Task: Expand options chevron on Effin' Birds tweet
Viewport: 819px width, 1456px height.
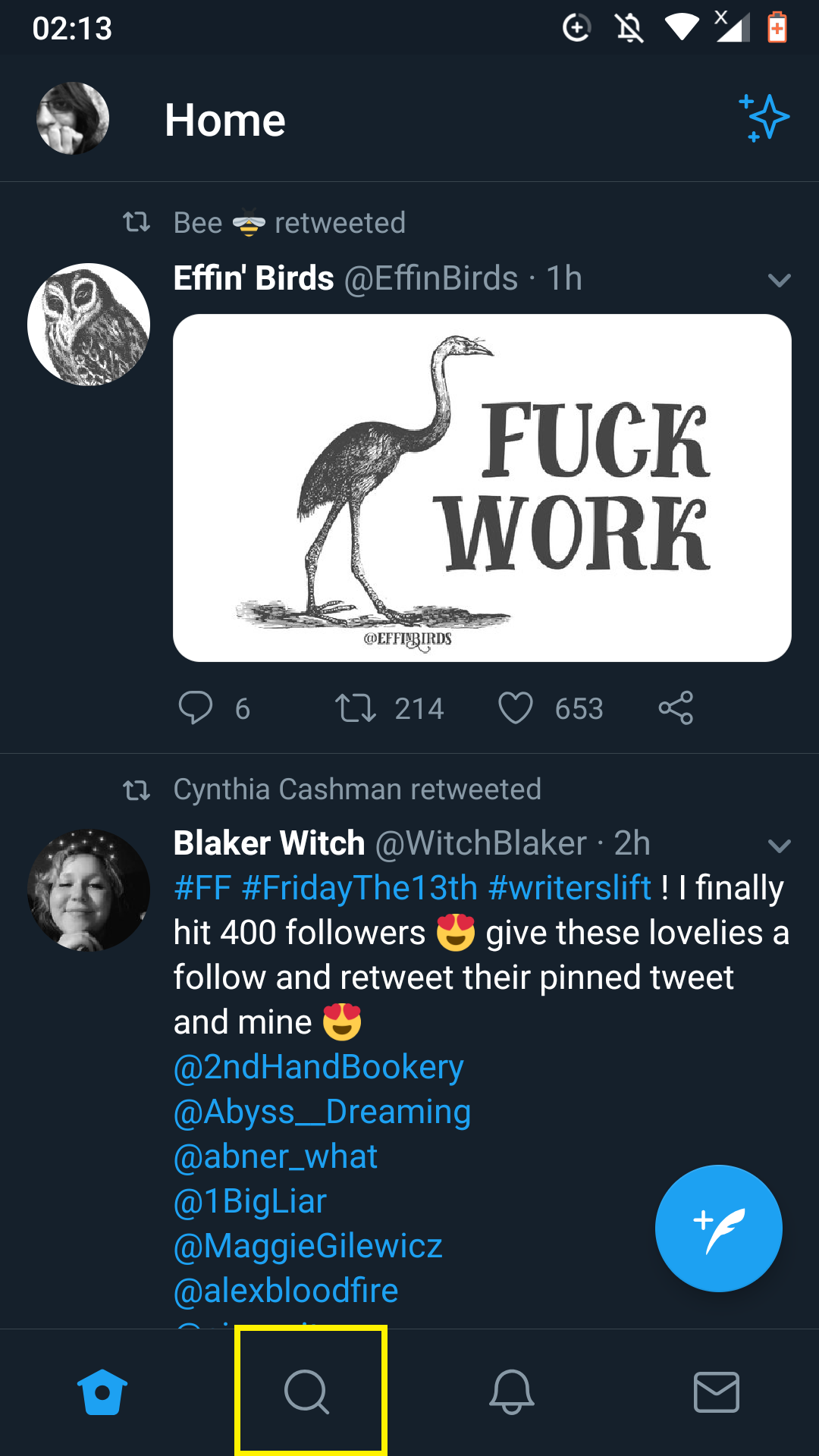Action: point(780,280)
